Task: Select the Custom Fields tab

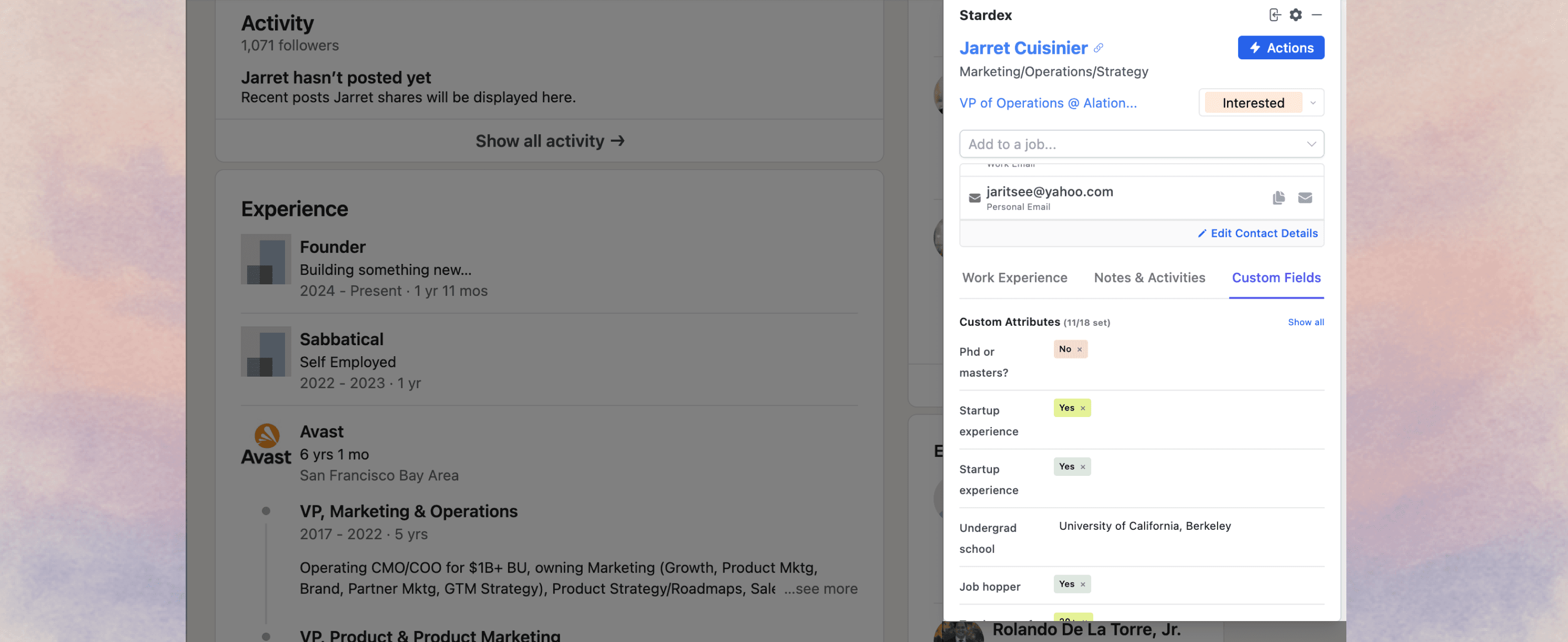Action: click(1276, 277)
